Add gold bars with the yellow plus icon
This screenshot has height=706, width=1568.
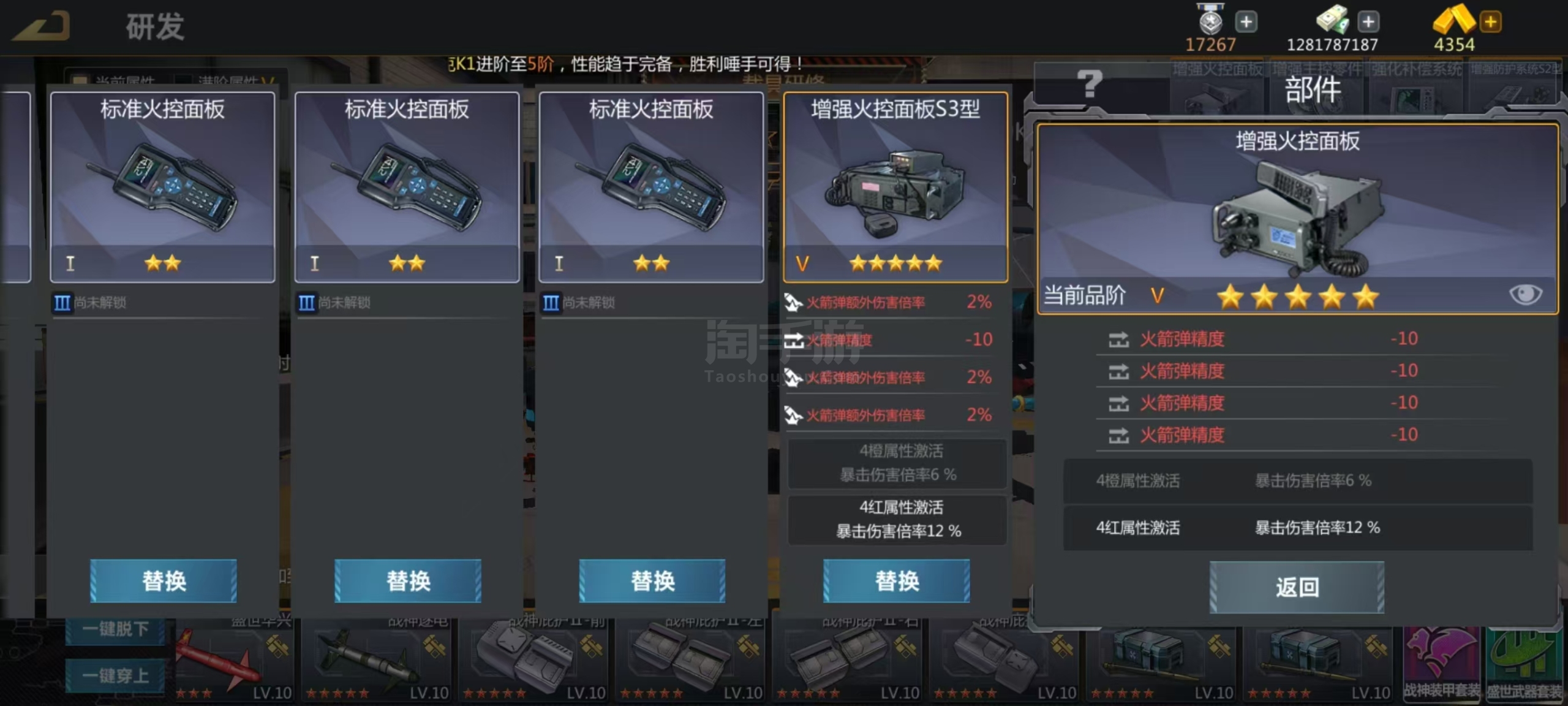[1490, 22]
